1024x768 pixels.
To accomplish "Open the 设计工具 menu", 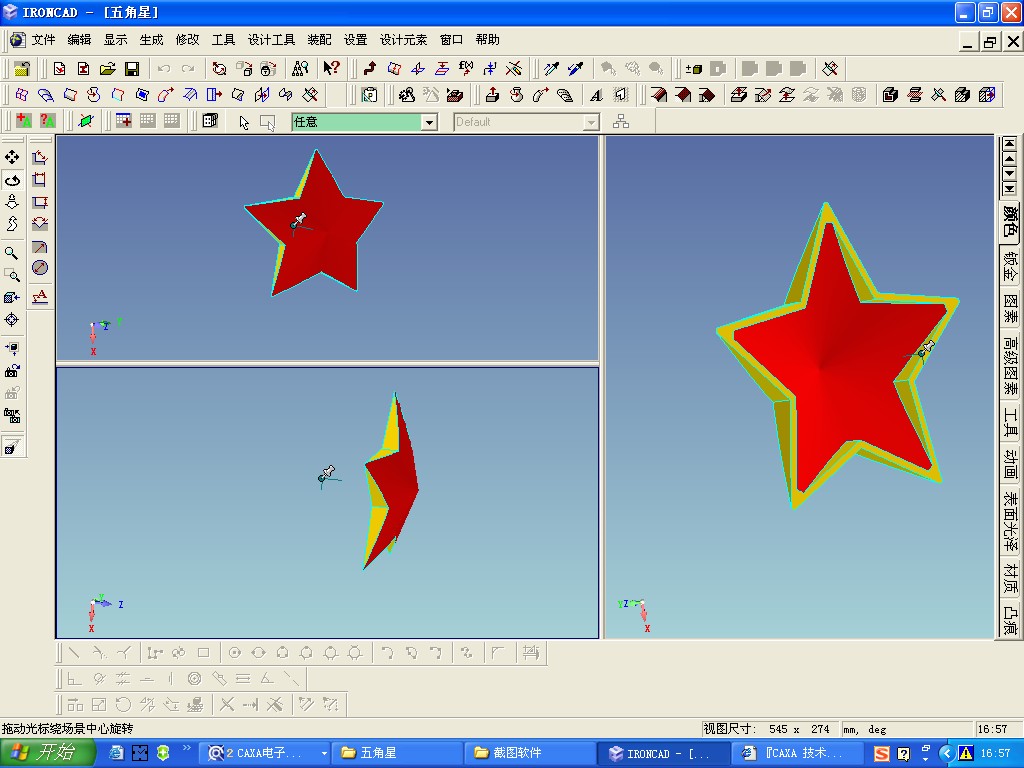I will pyautogui.click(x=271, y=40).
